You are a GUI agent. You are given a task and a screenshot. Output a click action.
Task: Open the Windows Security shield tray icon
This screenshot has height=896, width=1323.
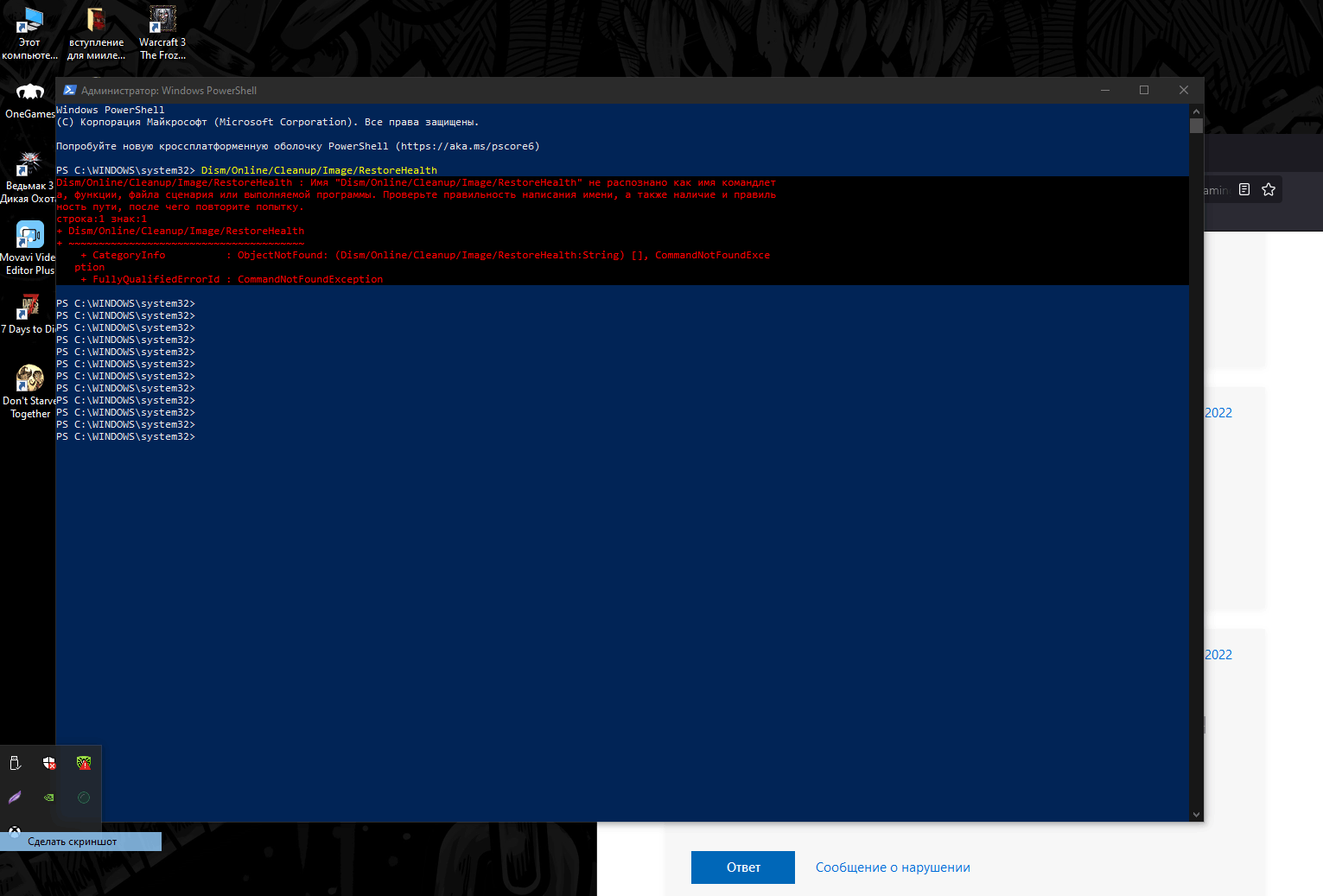tap(49, 763)
